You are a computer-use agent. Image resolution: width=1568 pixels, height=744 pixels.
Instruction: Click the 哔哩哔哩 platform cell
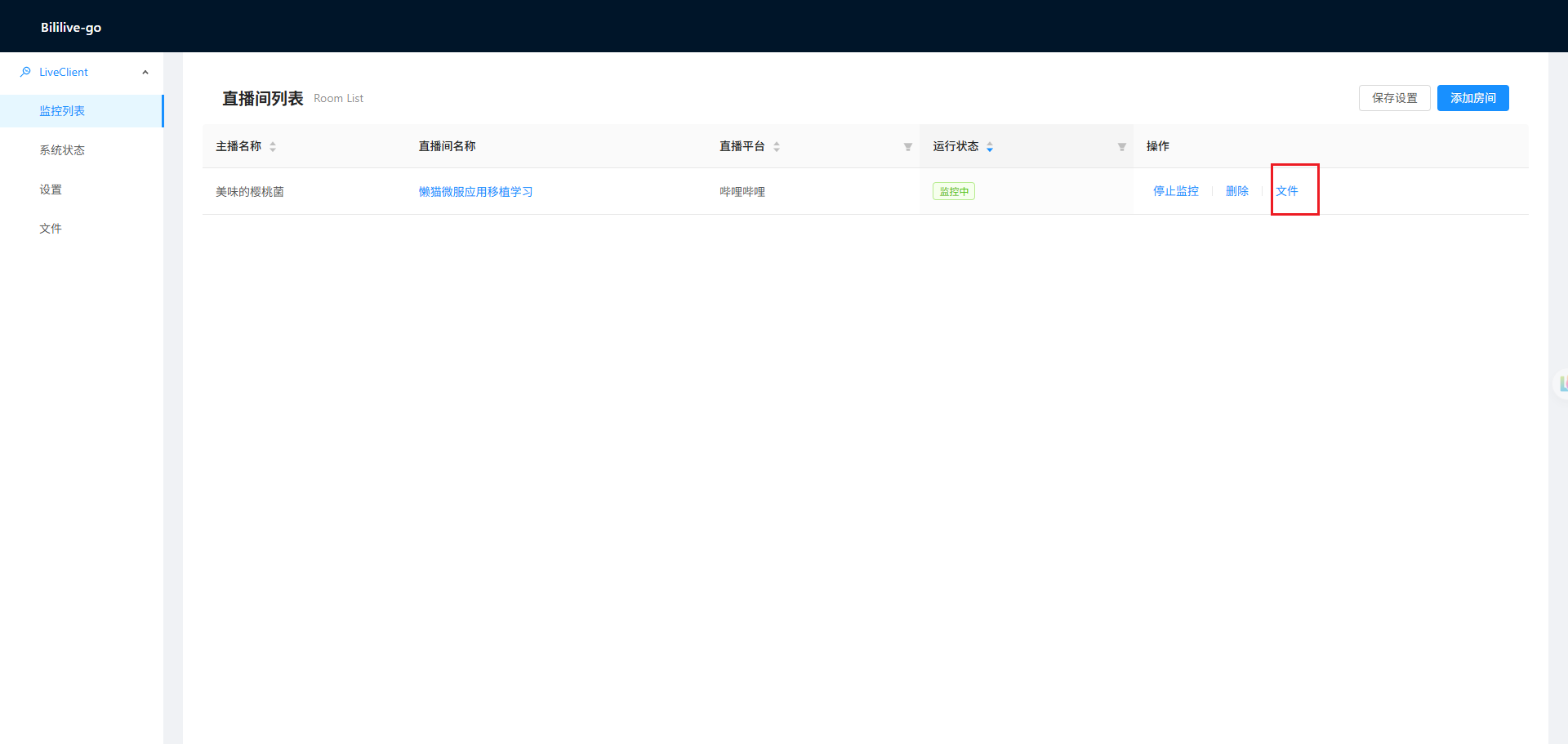coord(742,192)
